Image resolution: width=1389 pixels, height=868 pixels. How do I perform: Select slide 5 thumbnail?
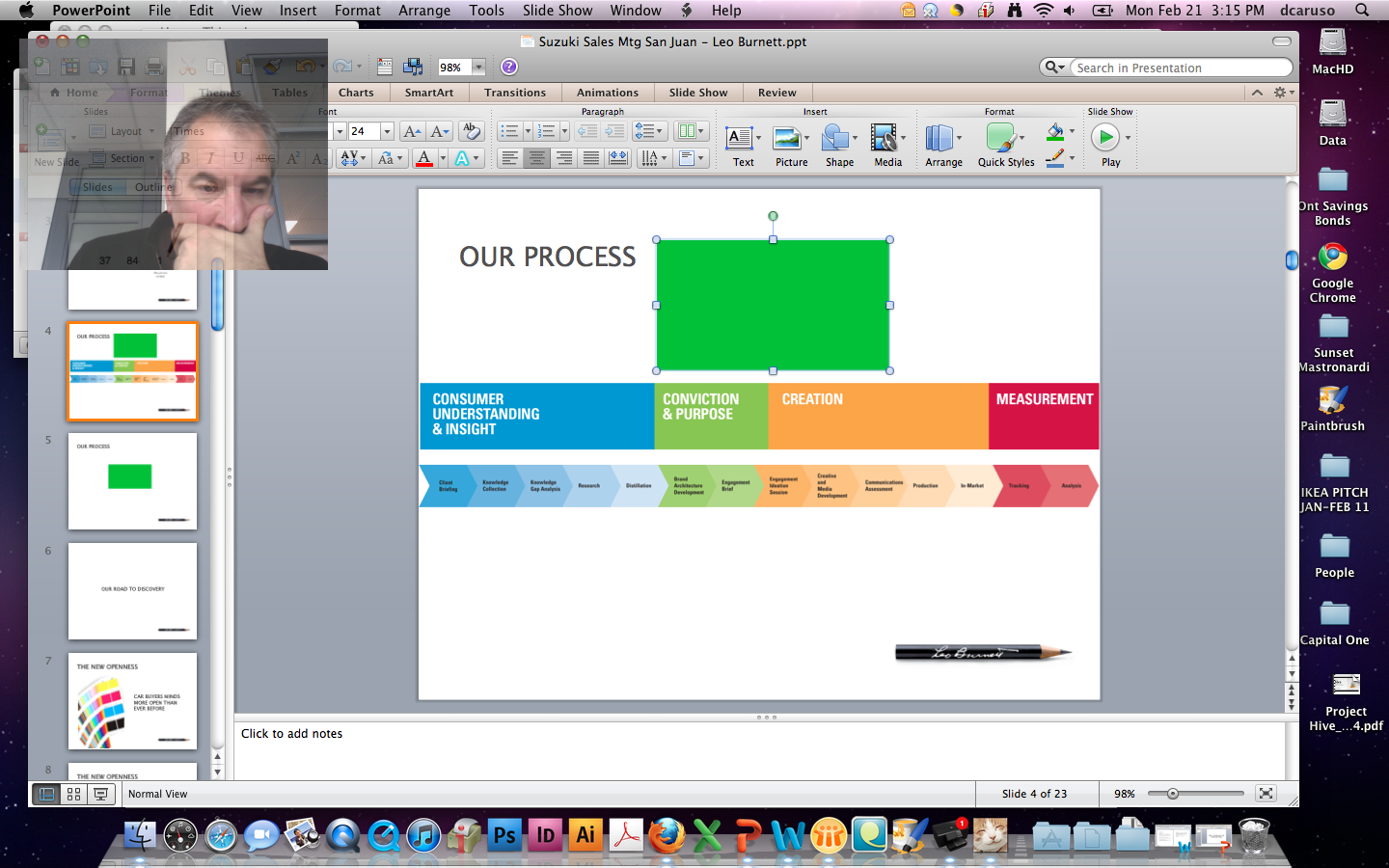pyautogui.click(x=132, y=480)
